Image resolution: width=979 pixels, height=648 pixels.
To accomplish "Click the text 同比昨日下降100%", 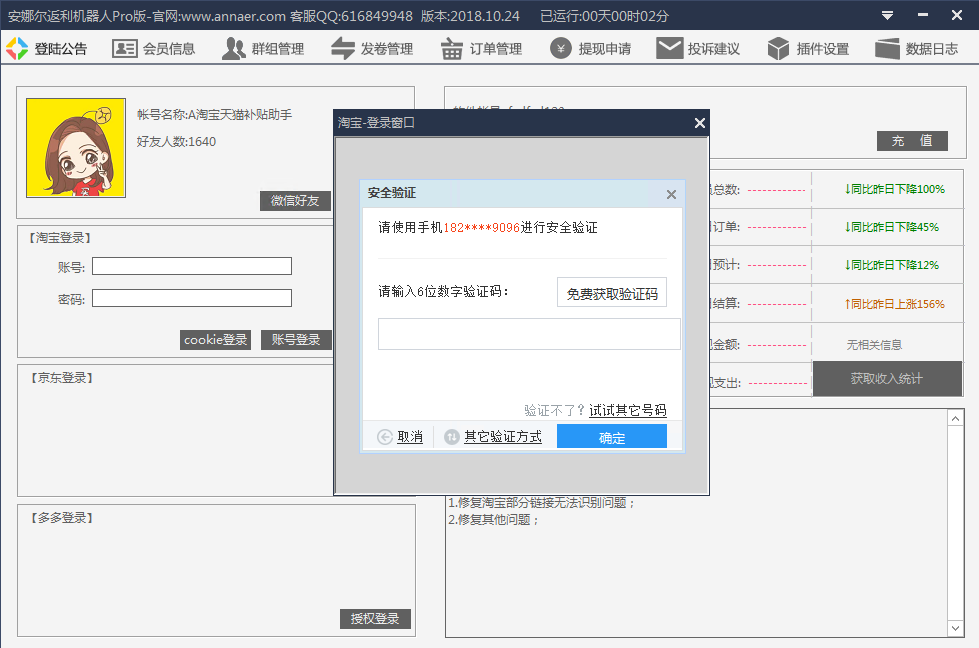I will click(x=895, y=189).
